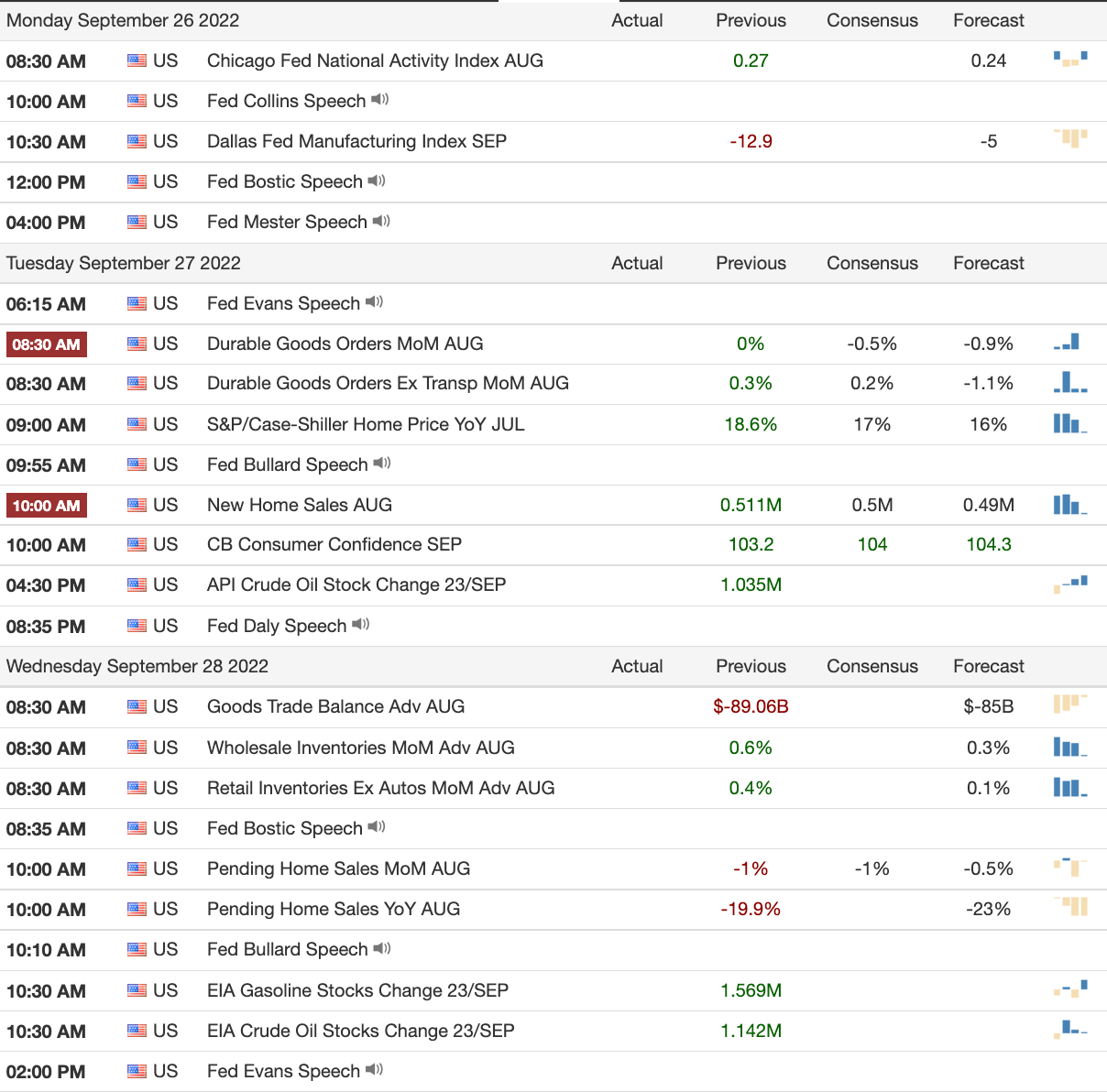
Task: Open Dallas Fed Manufacturing Index SEP
Action: 356,141
